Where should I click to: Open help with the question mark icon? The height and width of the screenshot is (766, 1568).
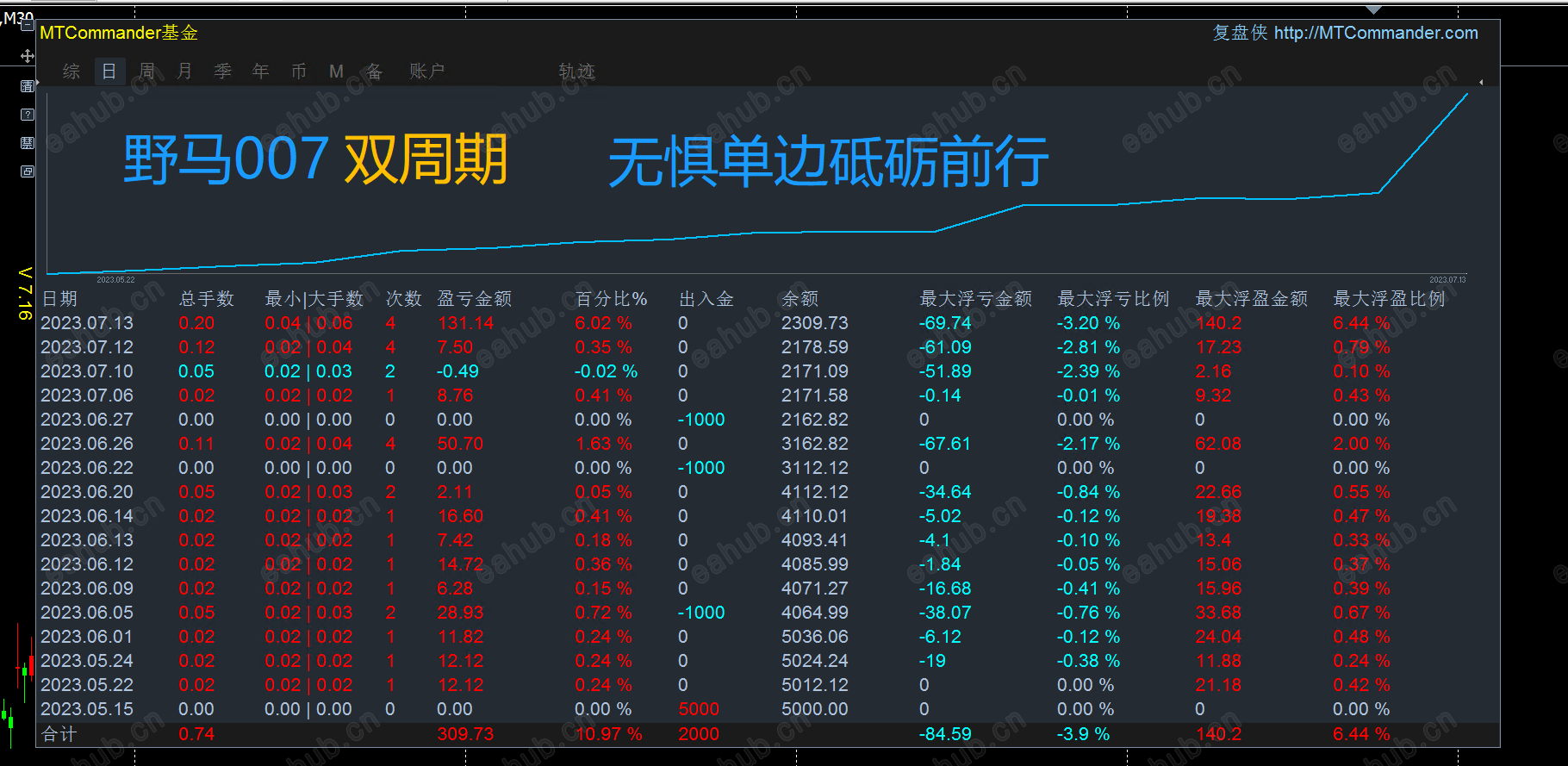pos(27,115)
